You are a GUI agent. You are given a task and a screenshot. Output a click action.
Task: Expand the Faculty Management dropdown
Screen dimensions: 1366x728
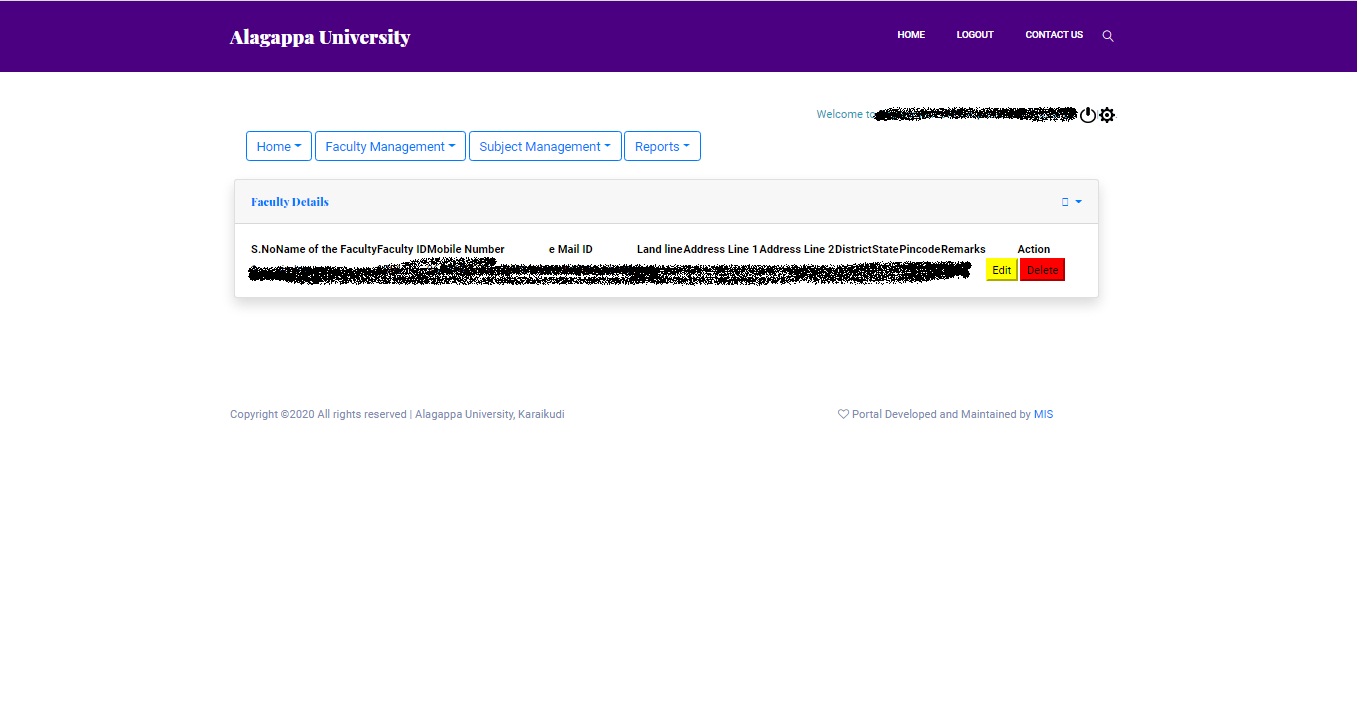pos(390,146)
